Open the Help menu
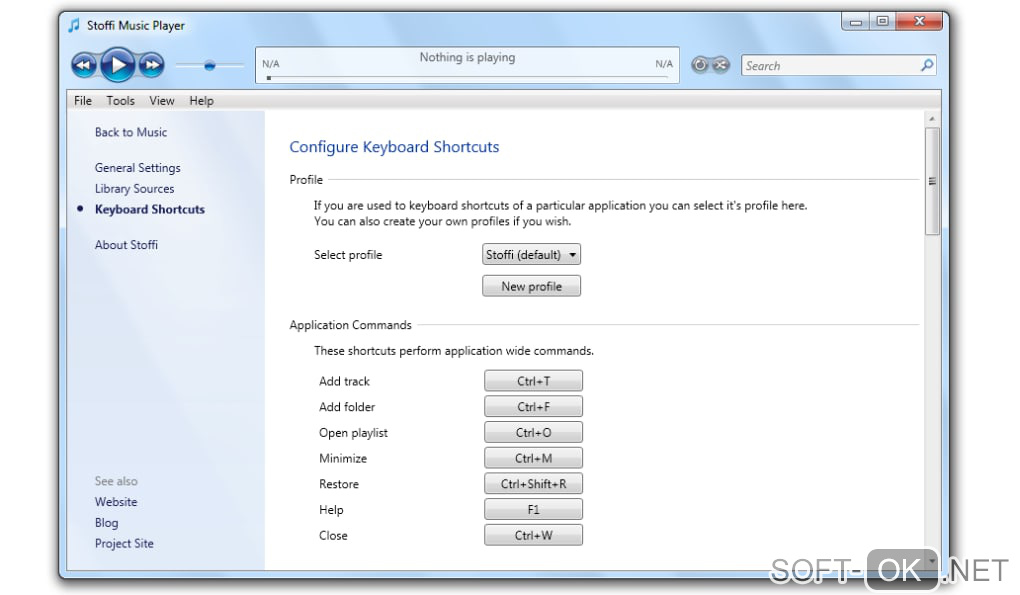Screen dimensions: 1020x595 coord(201,101)
